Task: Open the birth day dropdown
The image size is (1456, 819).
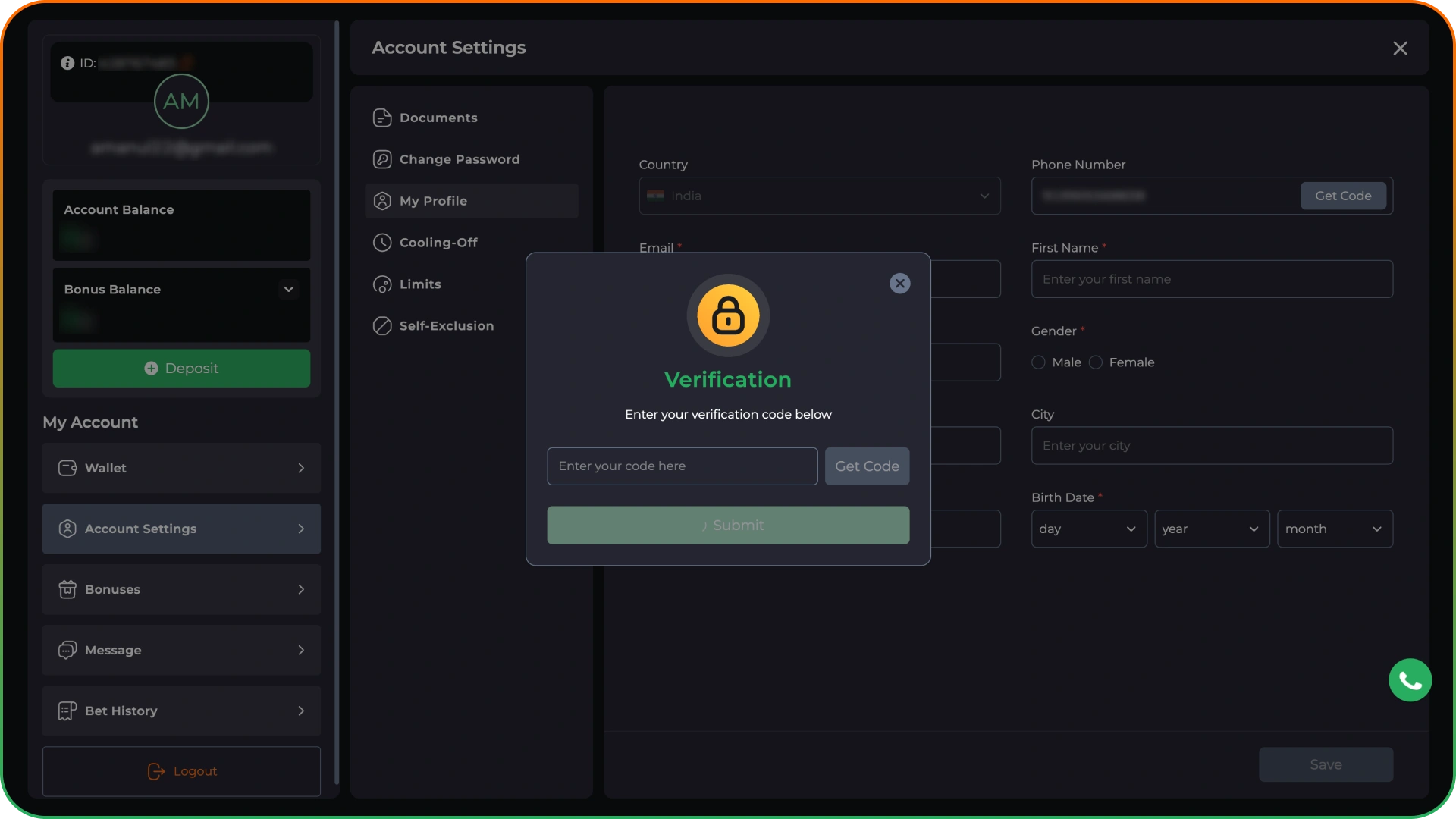Action: (x=1089, y=529)
